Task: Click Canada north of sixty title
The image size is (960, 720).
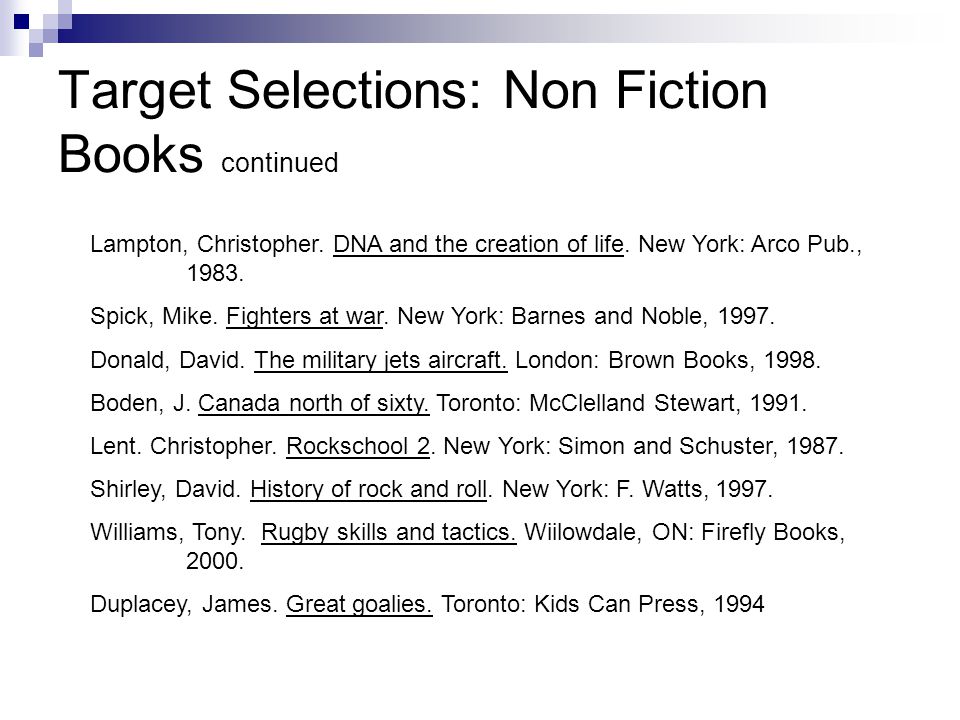Action: coord(313,403)
